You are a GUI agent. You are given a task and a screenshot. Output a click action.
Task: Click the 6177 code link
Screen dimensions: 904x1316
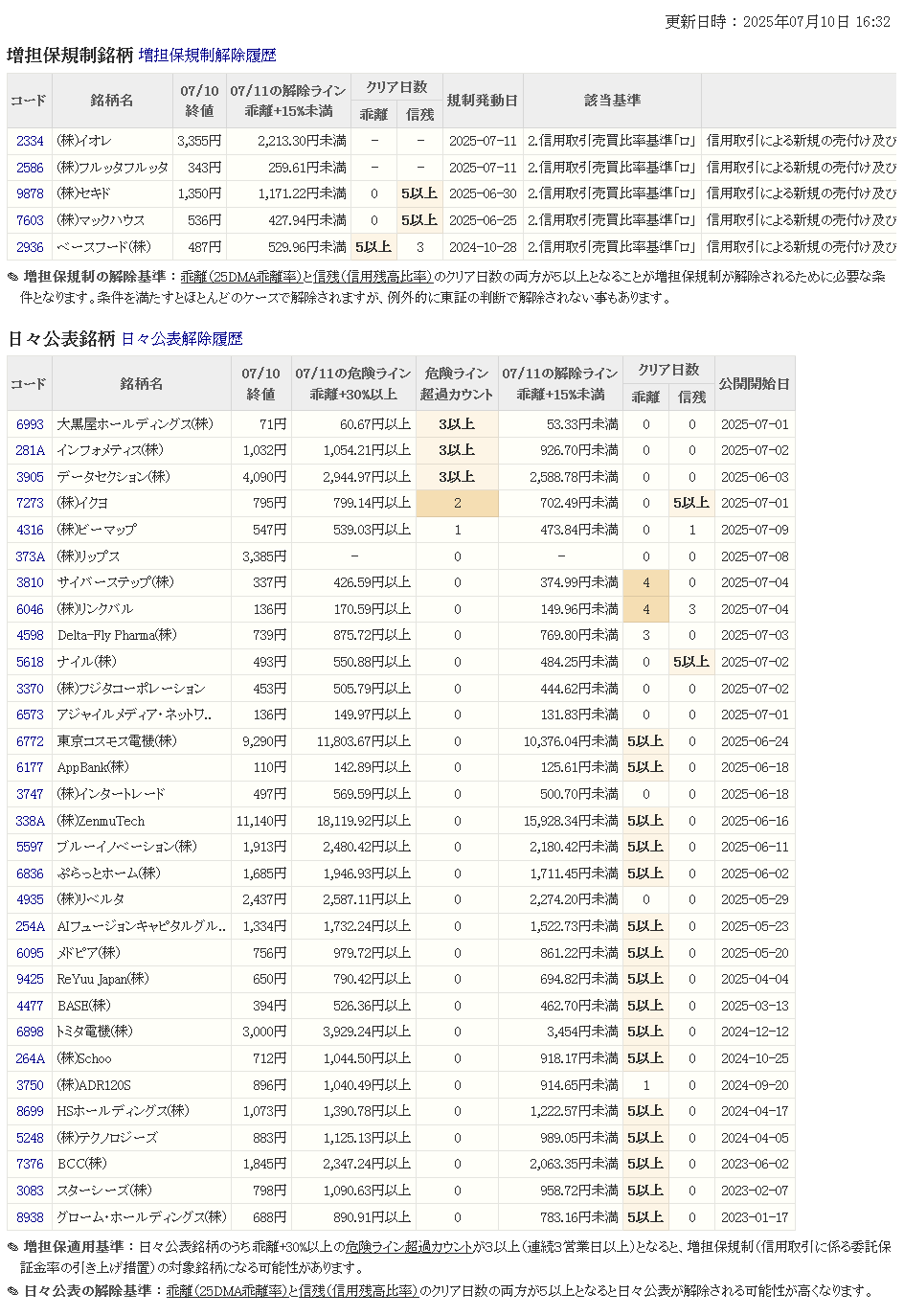click(30, 767)
